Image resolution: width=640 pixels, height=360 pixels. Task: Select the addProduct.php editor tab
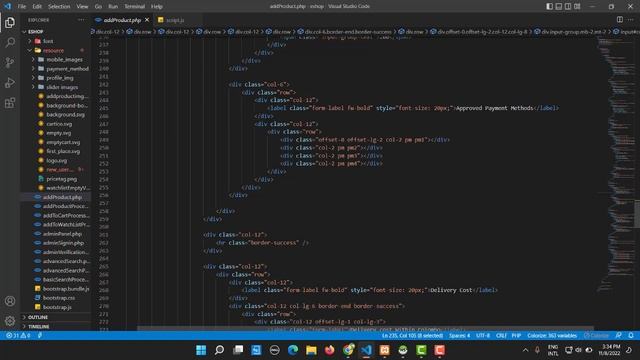[122, 20]
